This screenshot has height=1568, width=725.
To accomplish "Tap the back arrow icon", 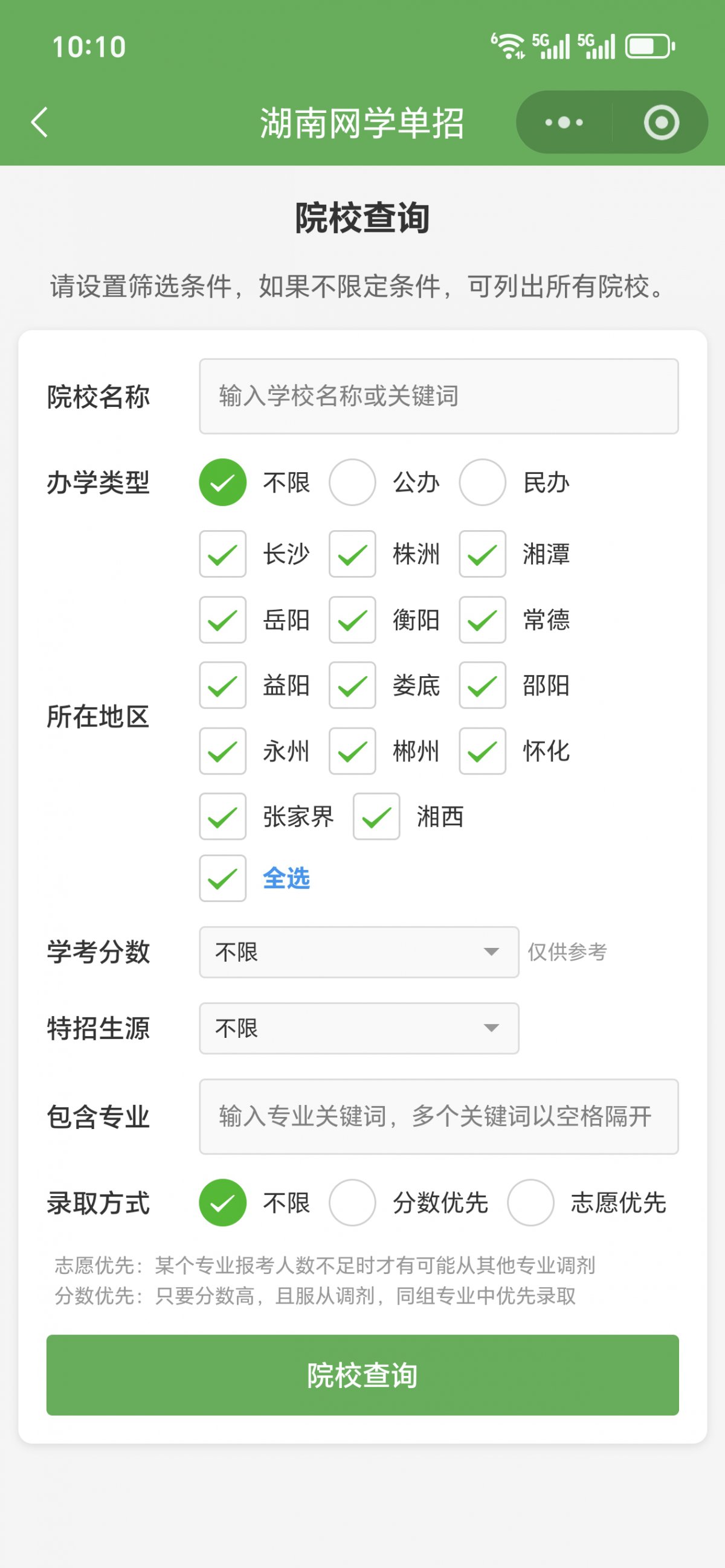I will 40,123.
